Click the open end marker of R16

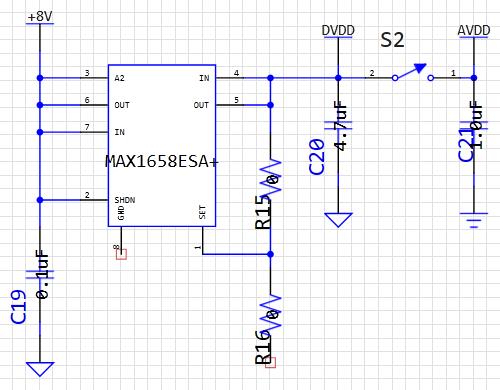(x=270, y=362)
